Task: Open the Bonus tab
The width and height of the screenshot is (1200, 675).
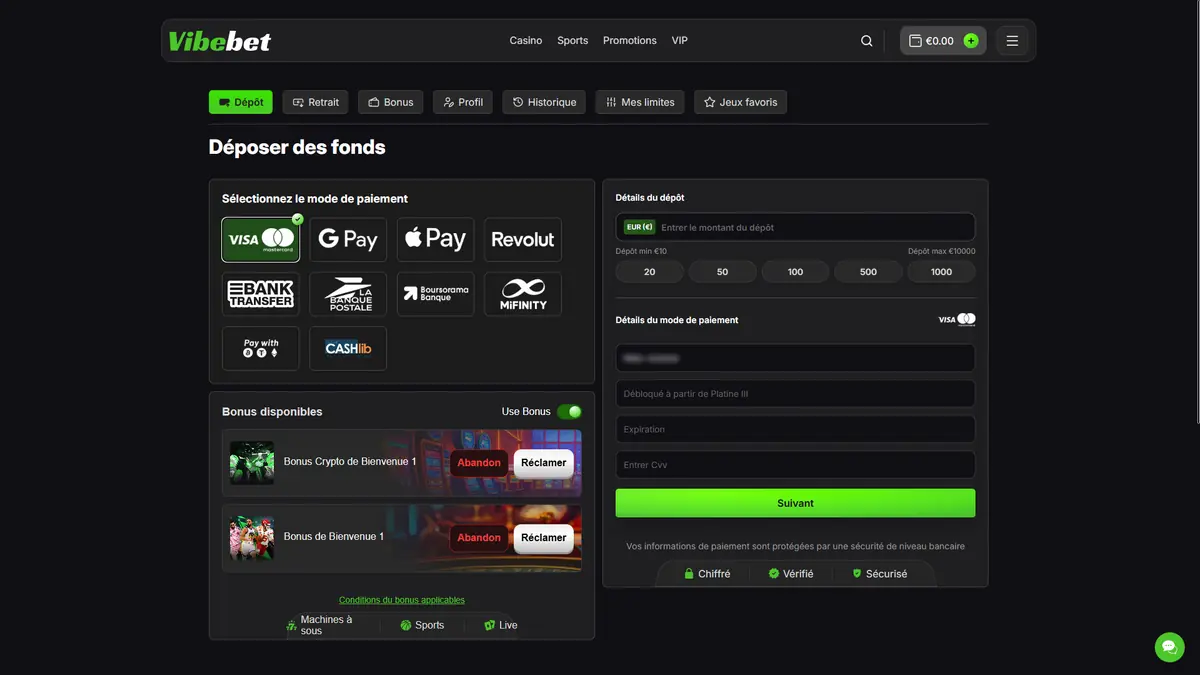Action: (390, 102)
